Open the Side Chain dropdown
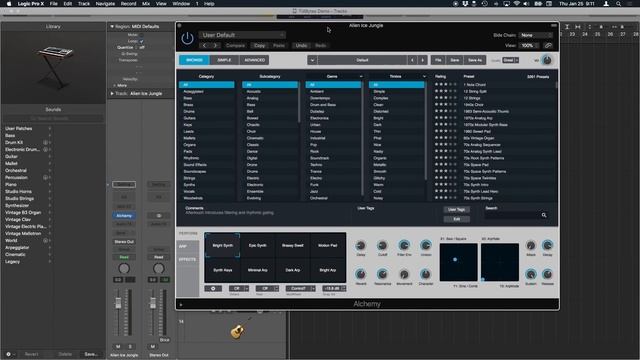 pos(536,35)
